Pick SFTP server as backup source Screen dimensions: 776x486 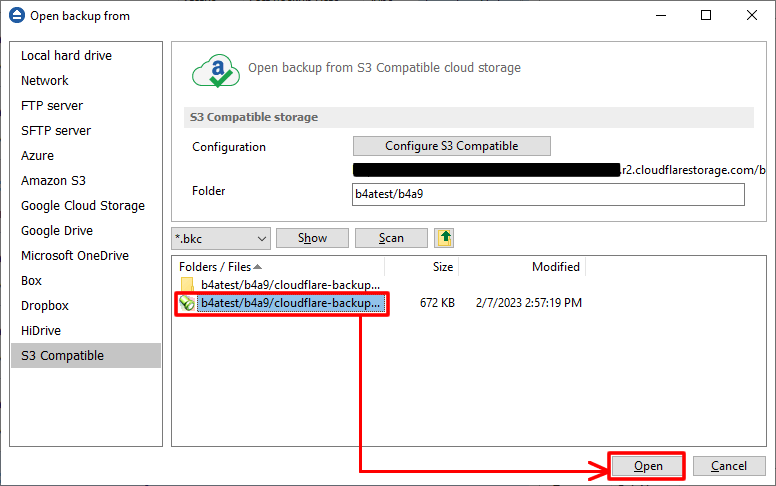(56, 131)
